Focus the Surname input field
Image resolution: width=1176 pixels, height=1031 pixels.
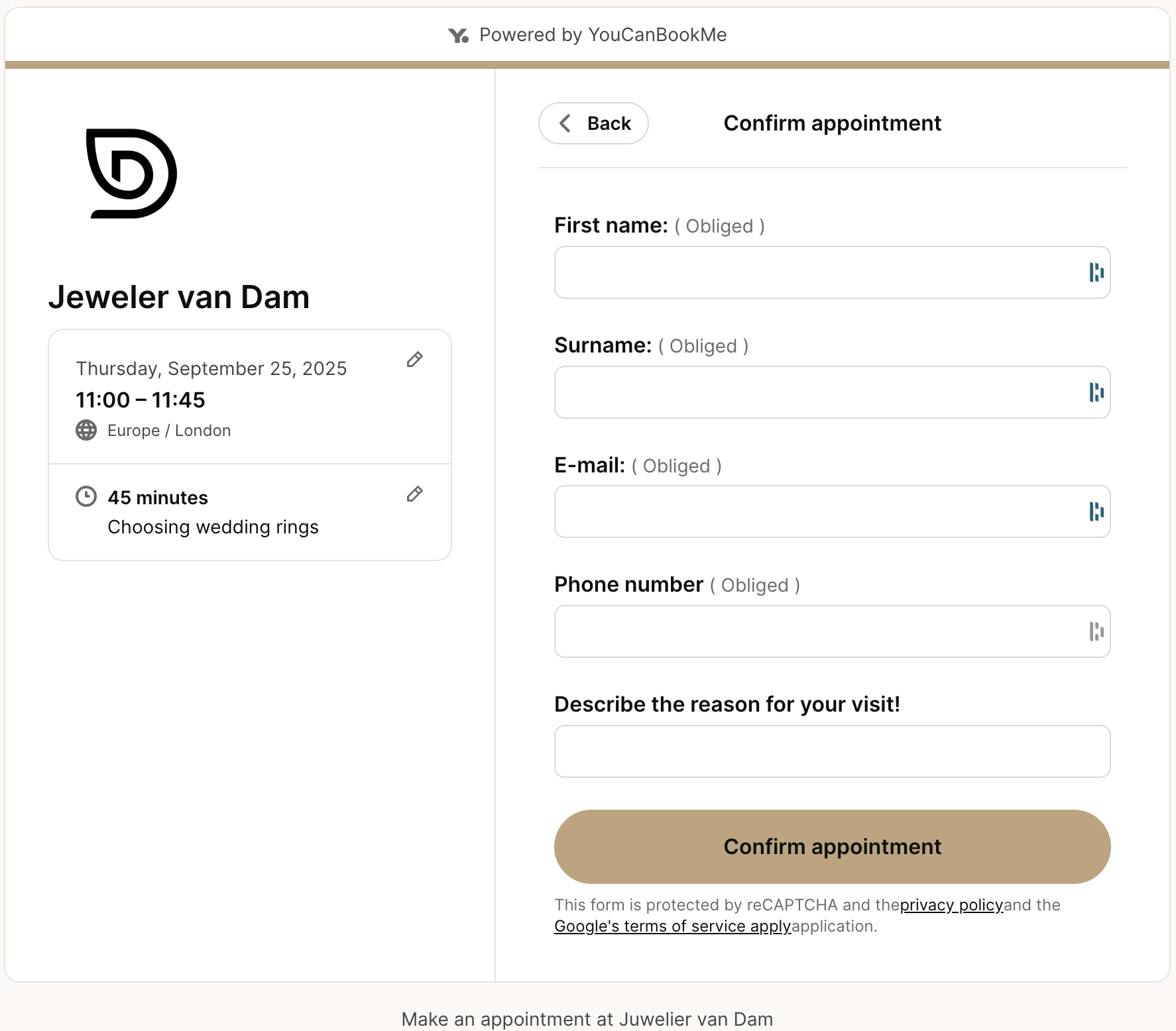click(815, 392)
